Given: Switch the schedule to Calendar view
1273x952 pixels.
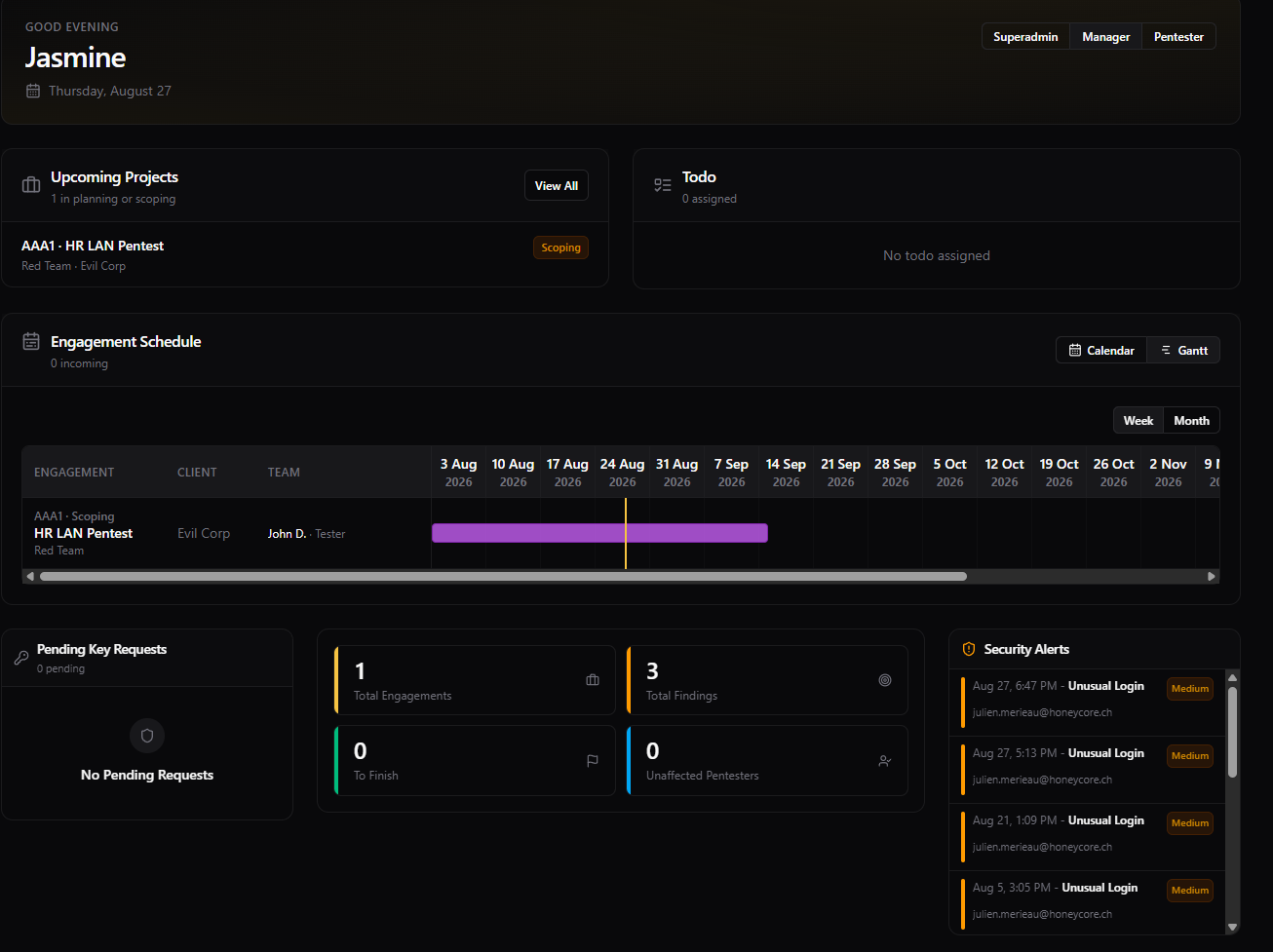Looking at the screenshot, I should [x=1101, y=350].
